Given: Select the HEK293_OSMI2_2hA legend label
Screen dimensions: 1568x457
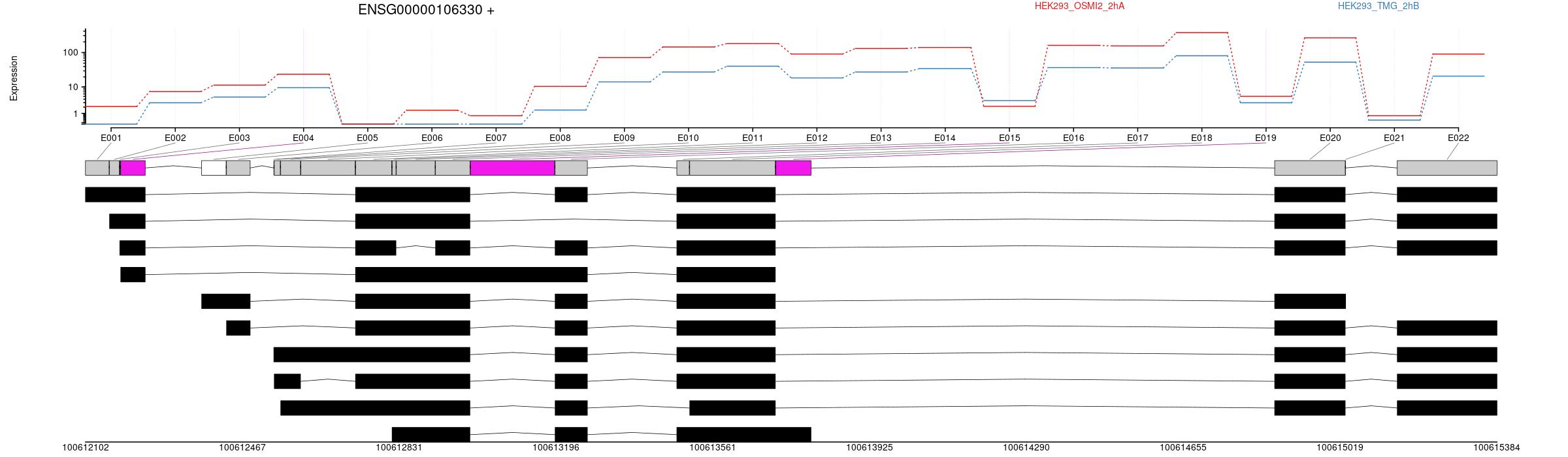Looking at the screenshot, I should coord(1079,6).
